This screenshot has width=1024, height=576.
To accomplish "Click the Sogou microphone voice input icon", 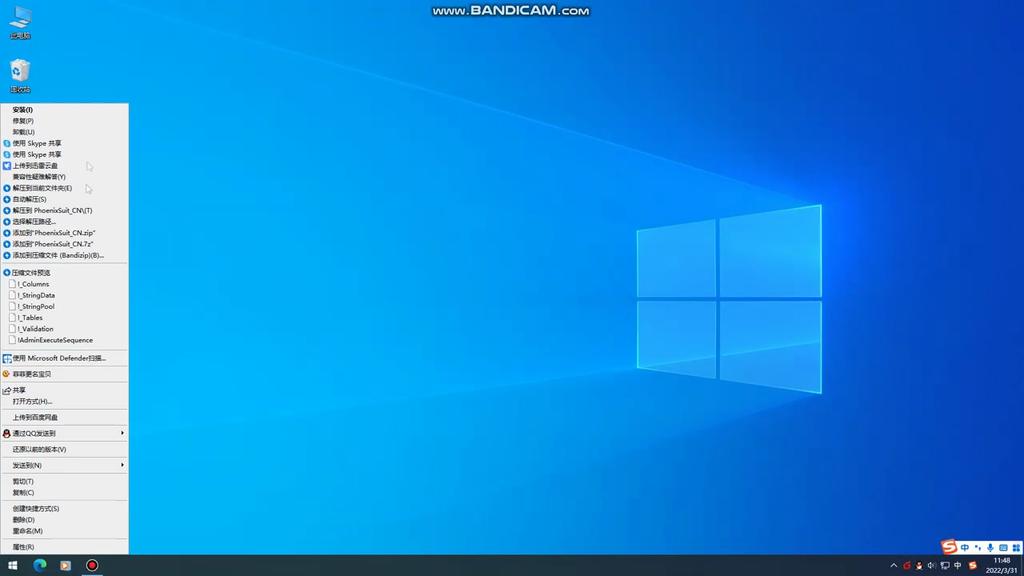I will point(991,548).
